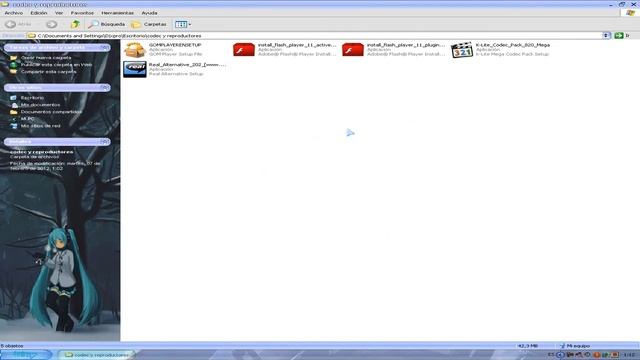Click codec y reproductores taskbar button
The width and height of the screenshot is (640, 360).
click(x=96, y=355)
